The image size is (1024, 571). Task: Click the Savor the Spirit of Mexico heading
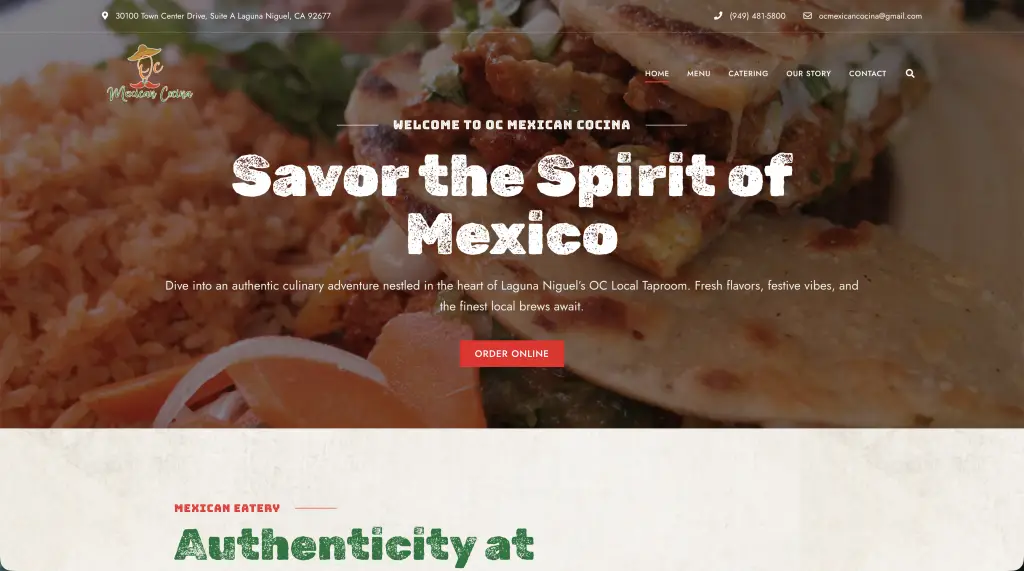coord(512,204)
